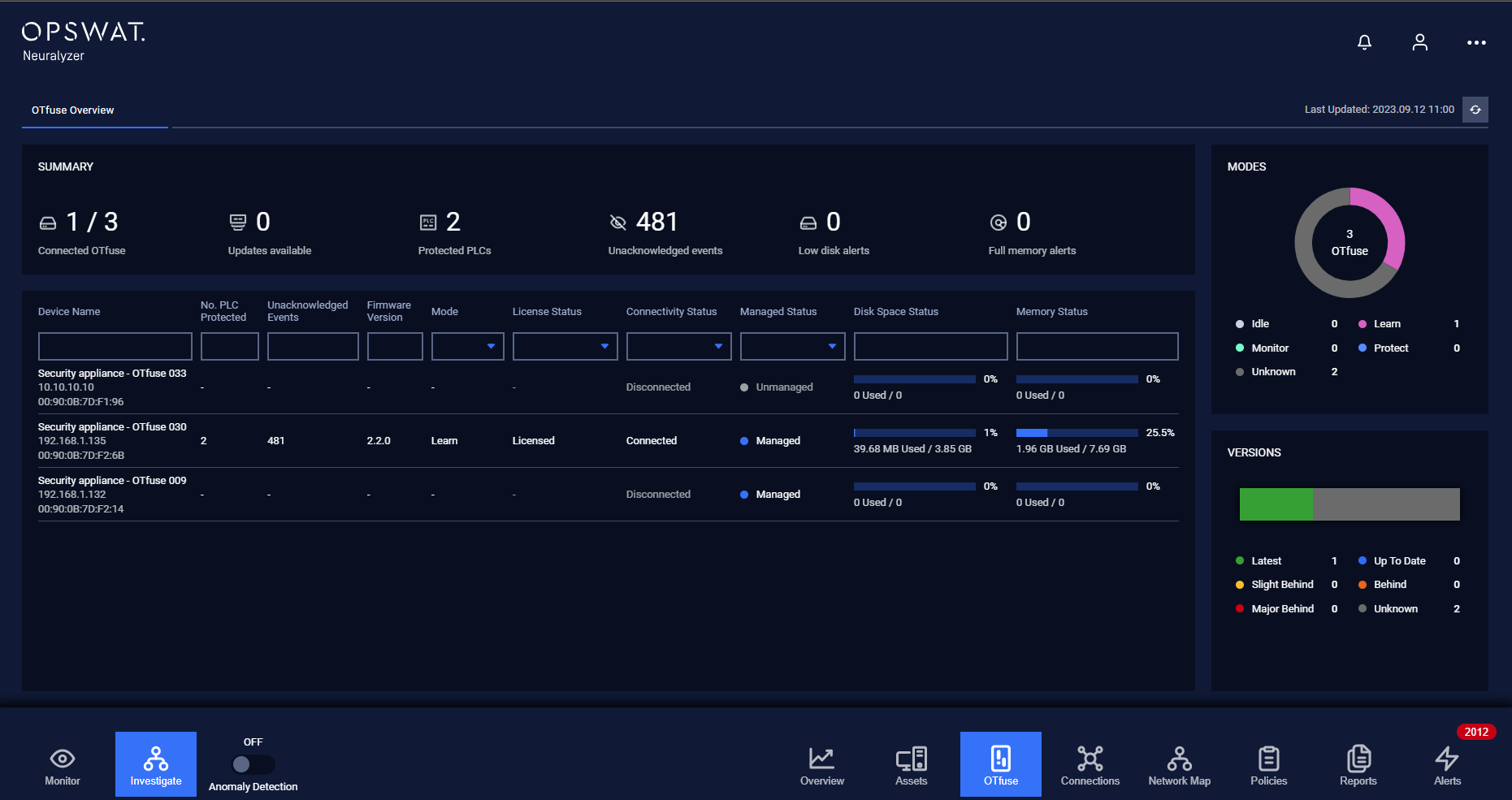Switch to Investigate mode
The image size is (1512, 800).
(156, 764)
